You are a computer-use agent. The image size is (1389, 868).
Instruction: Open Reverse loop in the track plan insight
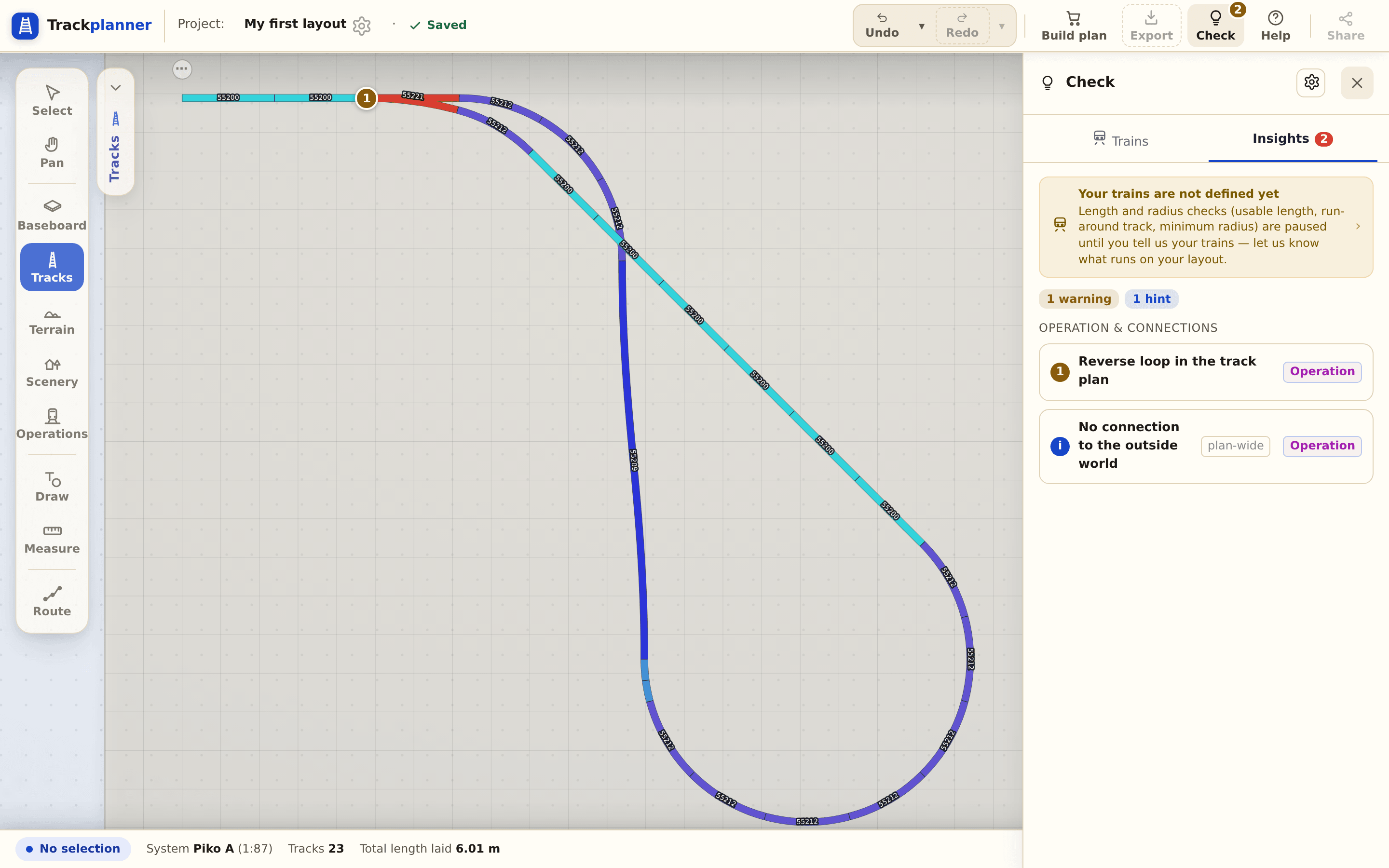[x=1206, y=372]
